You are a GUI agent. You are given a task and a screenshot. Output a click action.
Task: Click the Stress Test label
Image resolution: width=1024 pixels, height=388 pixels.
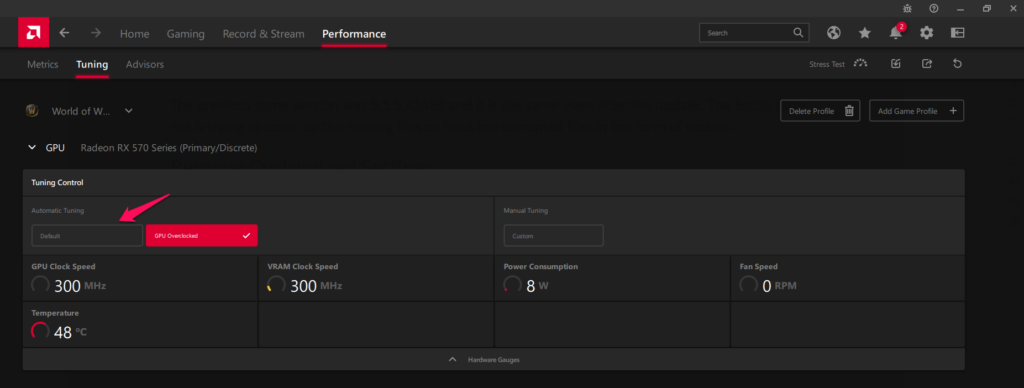[x=827, y=65]
